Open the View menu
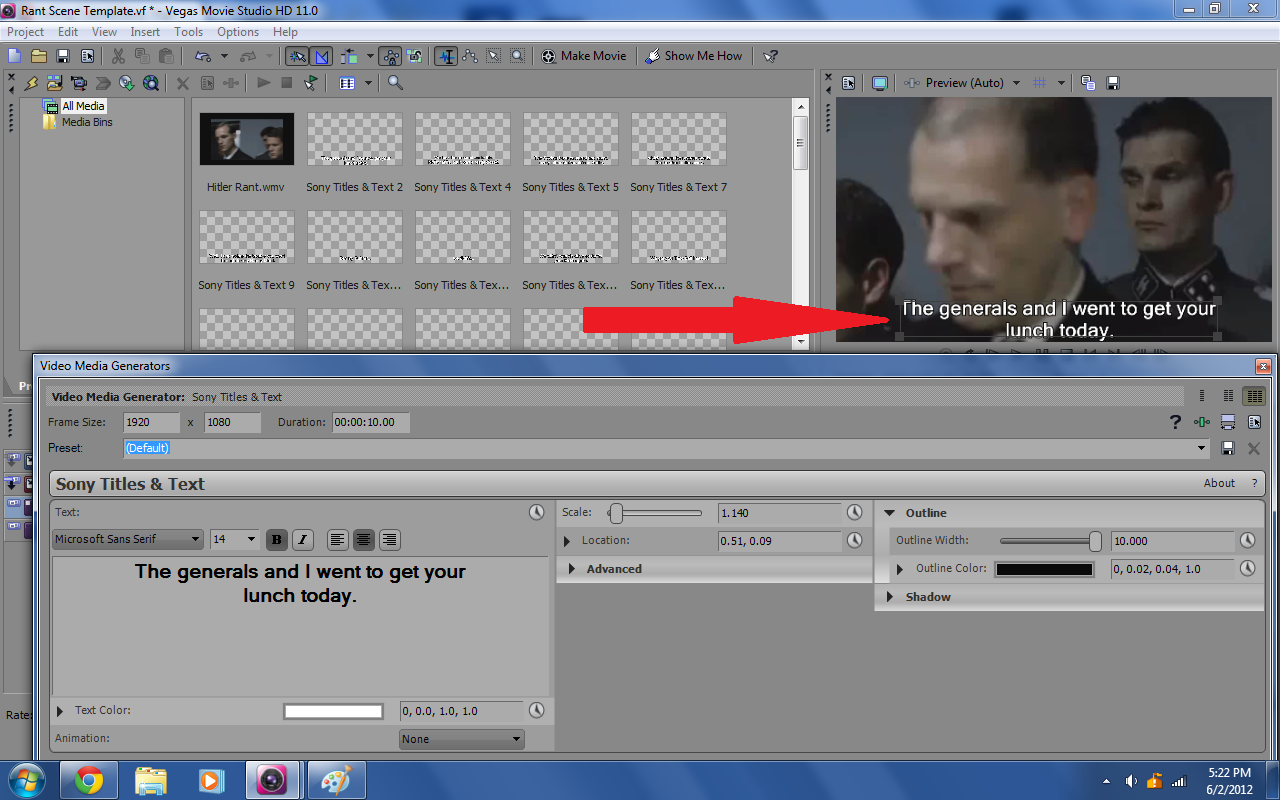Image resolution: width=1280 pixels, height=800 pixels. pyautogui.click(x=104, y=32)
